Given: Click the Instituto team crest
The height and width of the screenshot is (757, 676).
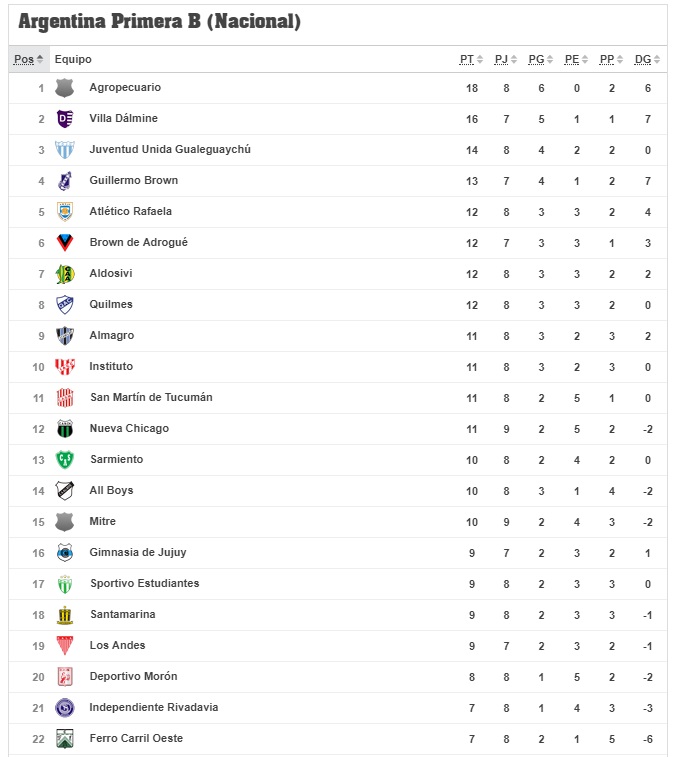Looking at the screenshot, I should pos(65,367).
